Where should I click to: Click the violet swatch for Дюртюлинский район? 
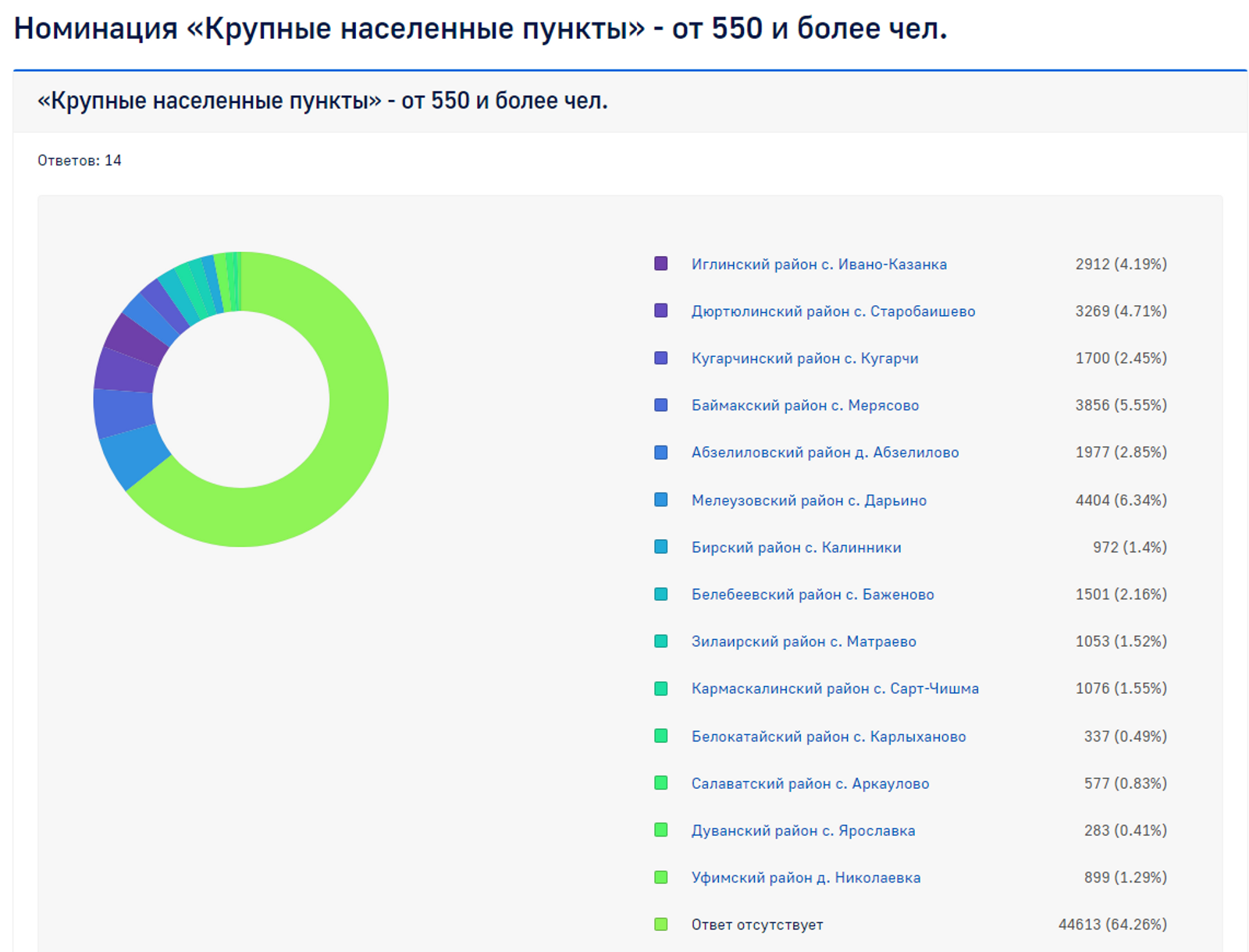(660, 311)
